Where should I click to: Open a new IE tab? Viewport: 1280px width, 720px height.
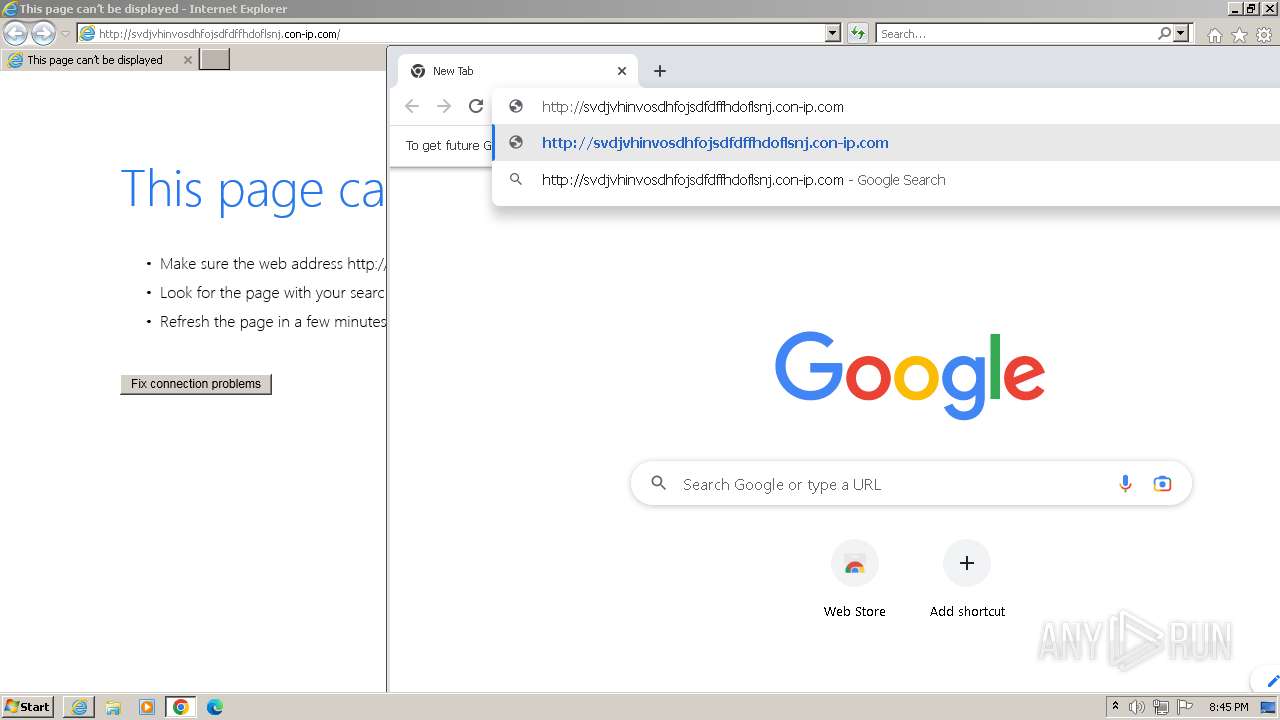coord(215,60)
